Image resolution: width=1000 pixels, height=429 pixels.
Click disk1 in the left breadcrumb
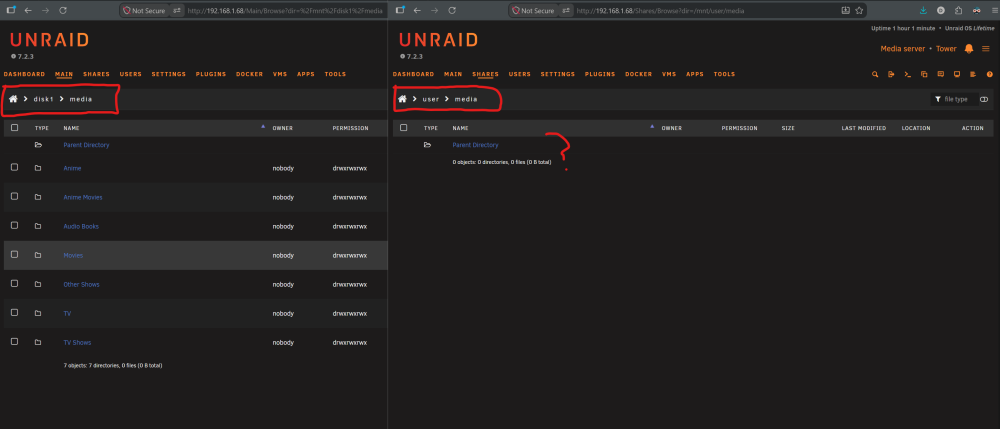click(44, 99)
